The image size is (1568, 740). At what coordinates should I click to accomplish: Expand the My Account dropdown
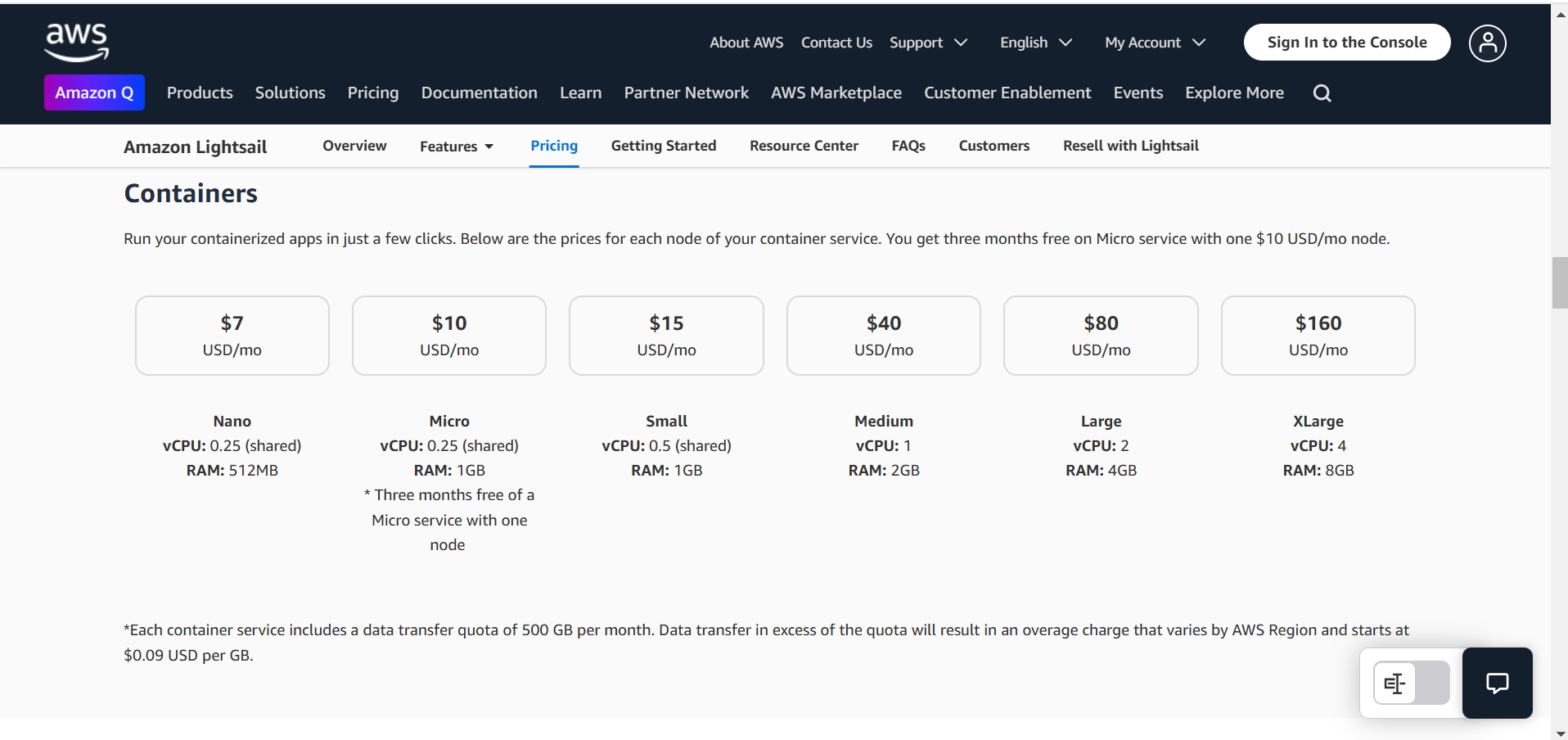pyautogui.click(x=1155, y=43)
